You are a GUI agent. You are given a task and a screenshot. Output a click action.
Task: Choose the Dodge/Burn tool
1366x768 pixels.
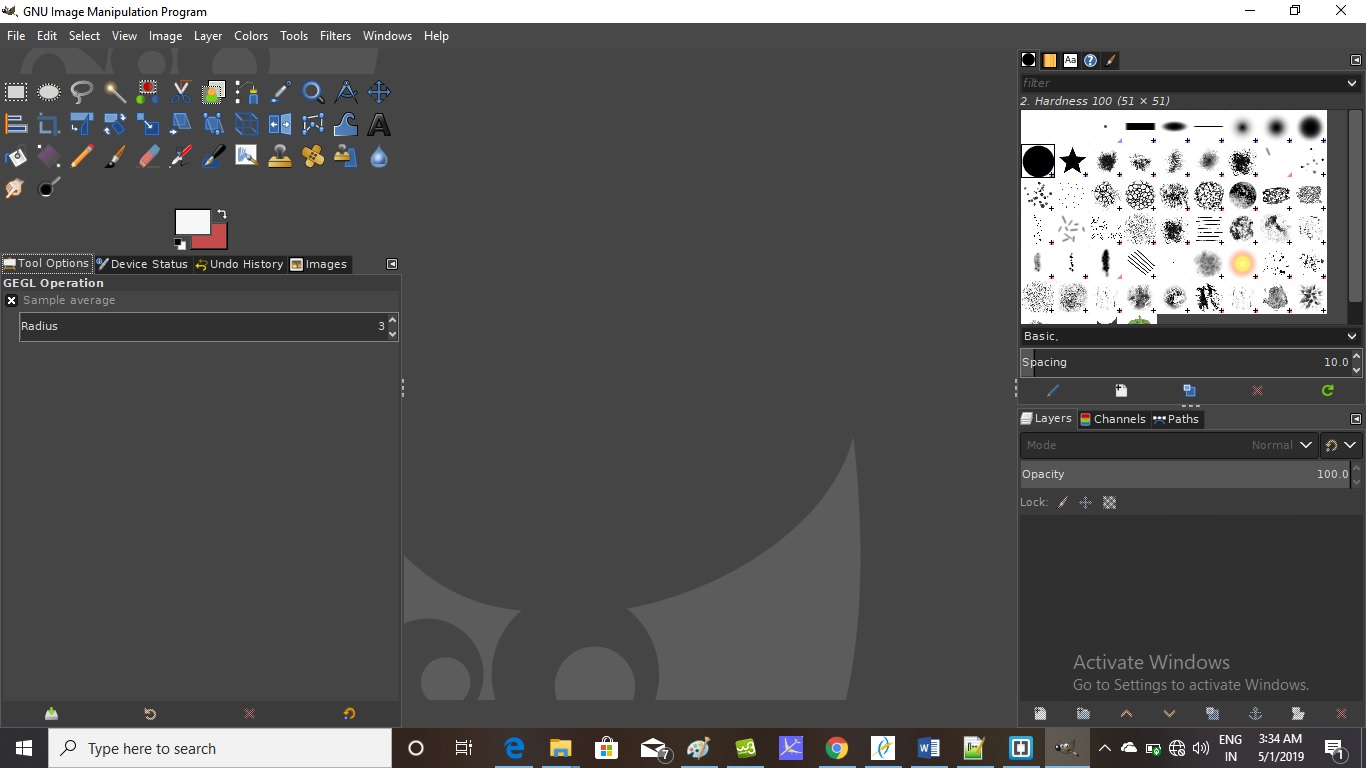click(49, 189)
